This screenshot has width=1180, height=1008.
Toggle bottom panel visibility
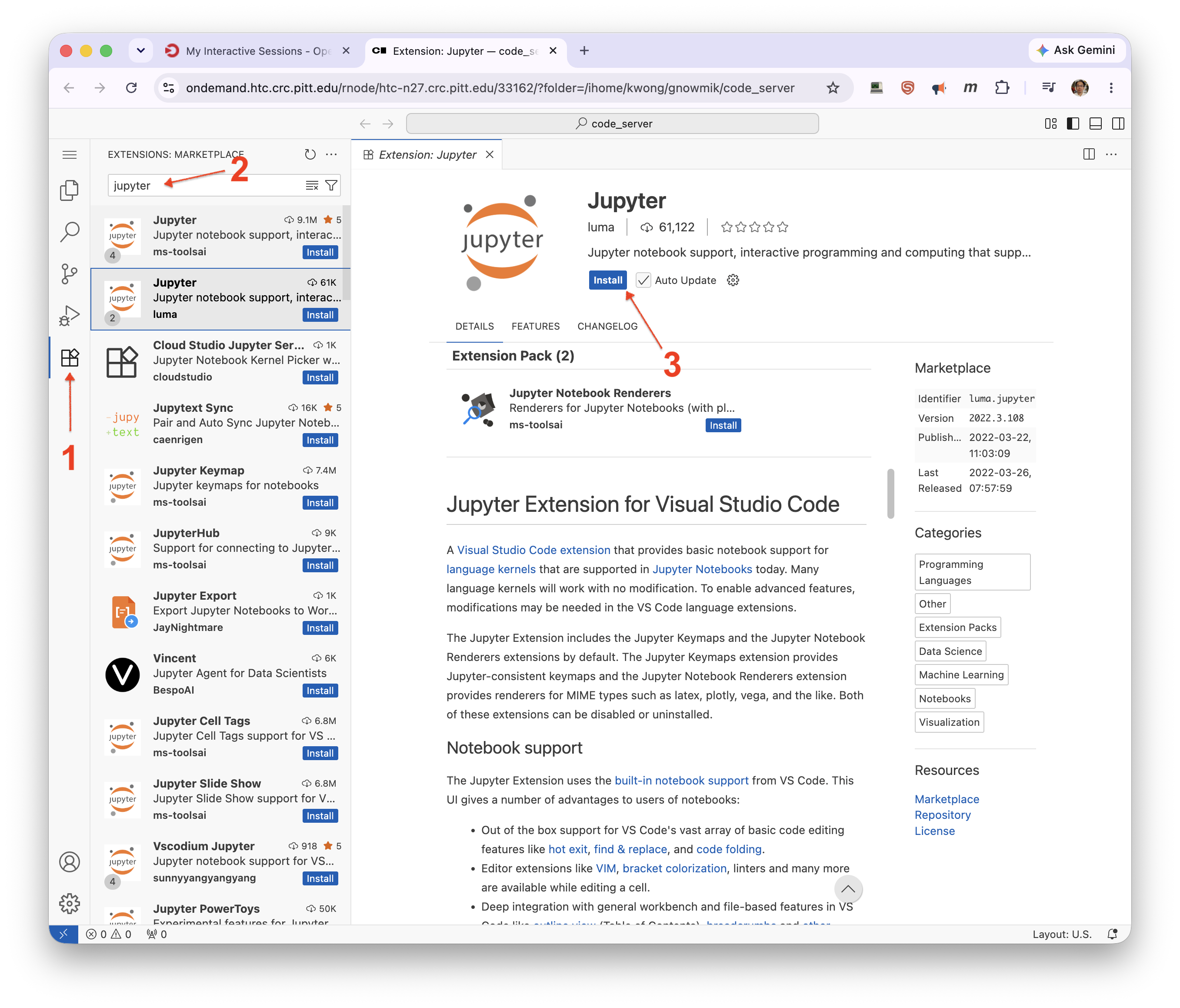[1095, 123]
